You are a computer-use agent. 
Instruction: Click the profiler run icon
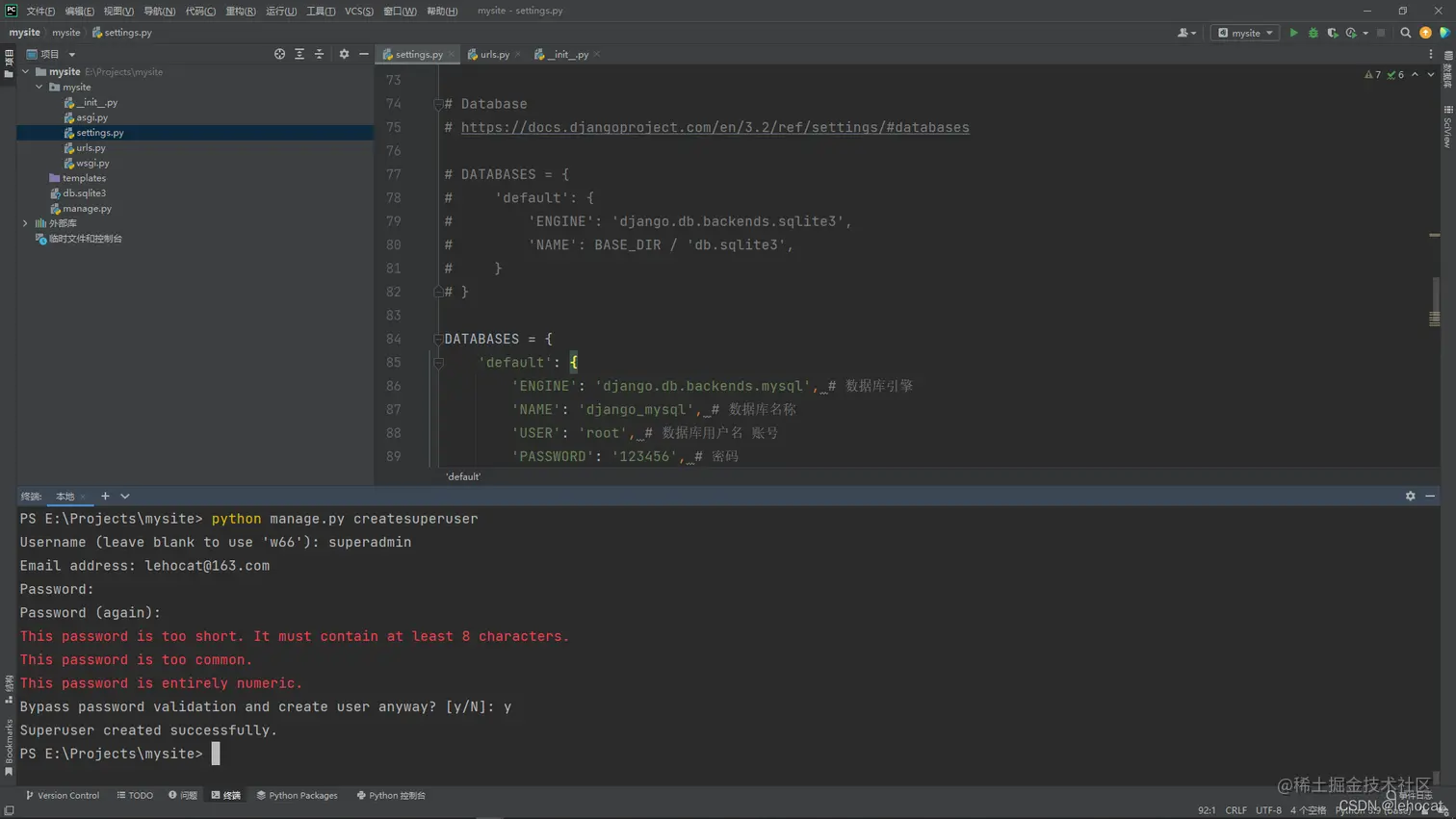(x=1351, y=33)
